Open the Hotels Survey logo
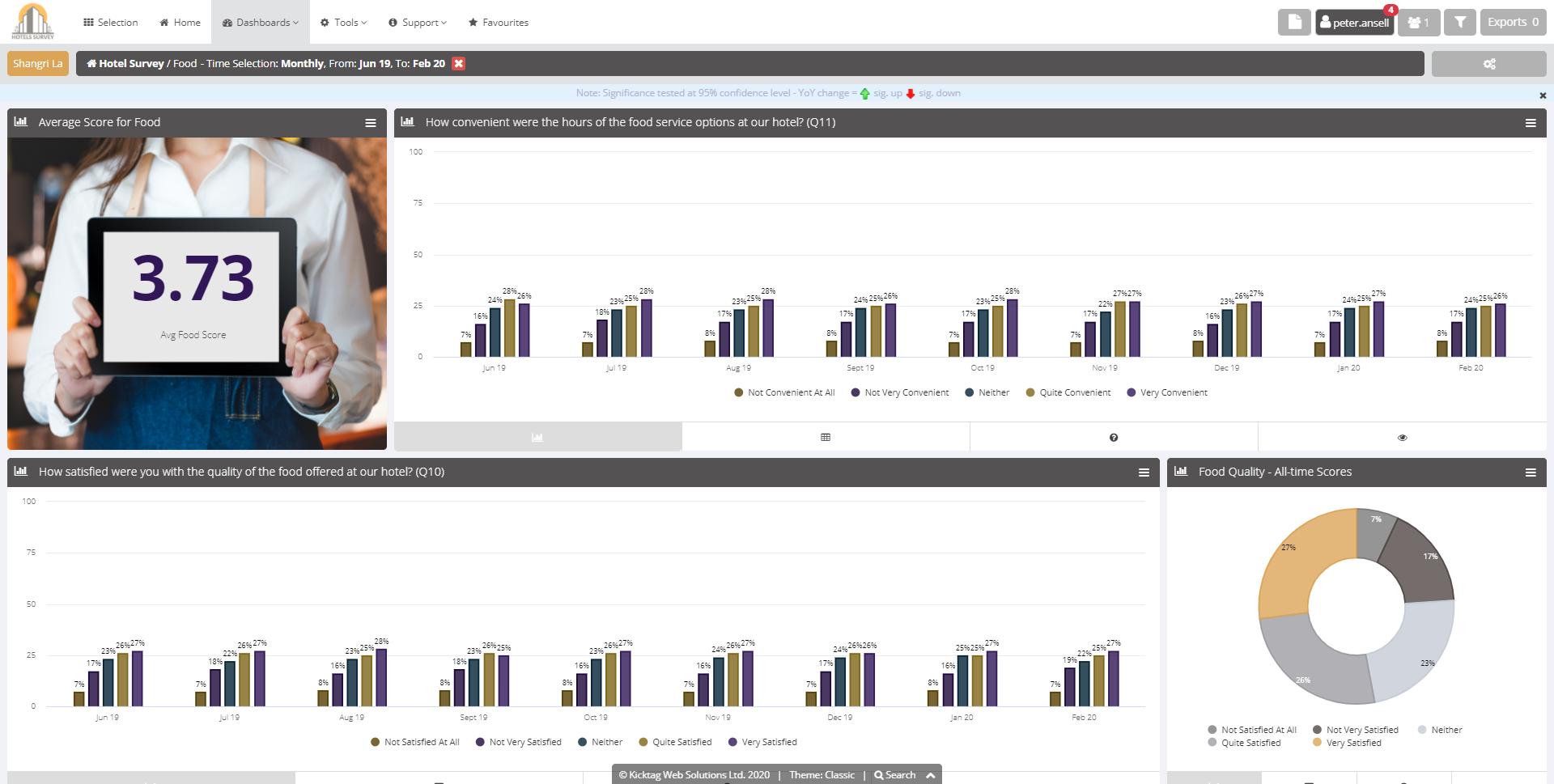This screenshot has height=784, width=1554. (x=33, y=22)
